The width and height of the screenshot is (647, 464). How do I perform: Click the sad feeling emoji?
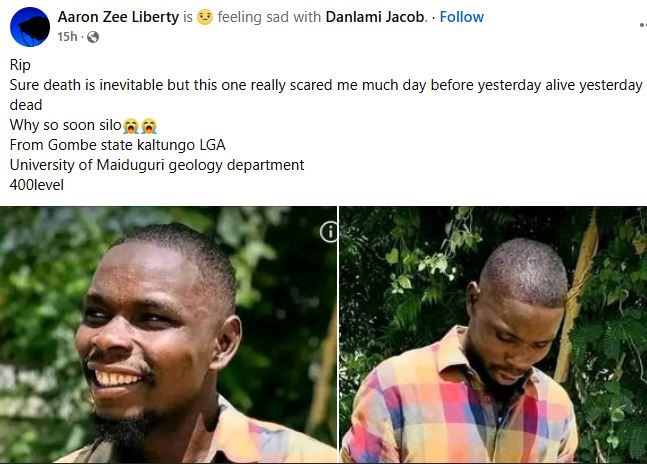[205, 17]
